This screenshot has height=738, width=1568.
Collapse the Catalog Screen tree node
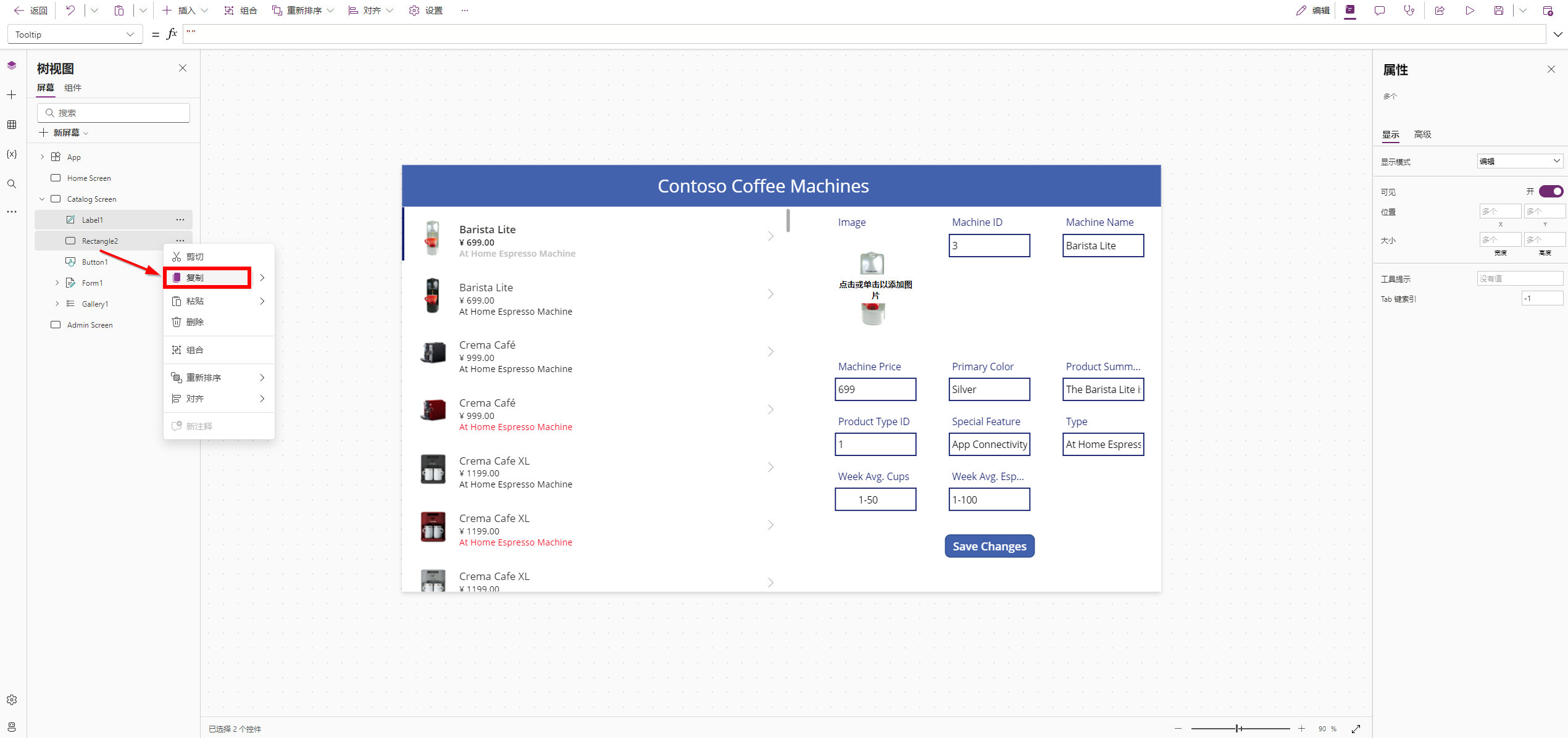(42, 199)
